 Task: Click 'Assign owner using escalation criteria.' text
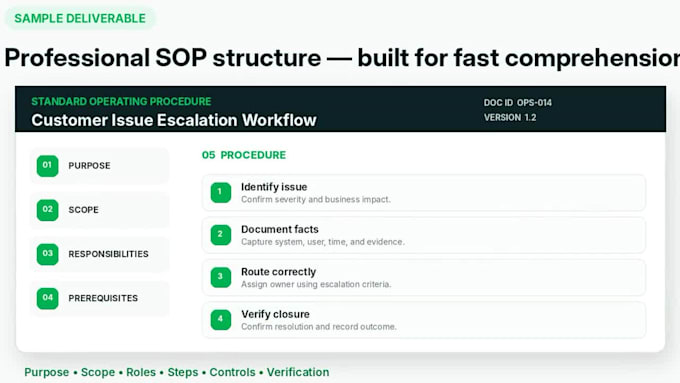coord(316,285)
